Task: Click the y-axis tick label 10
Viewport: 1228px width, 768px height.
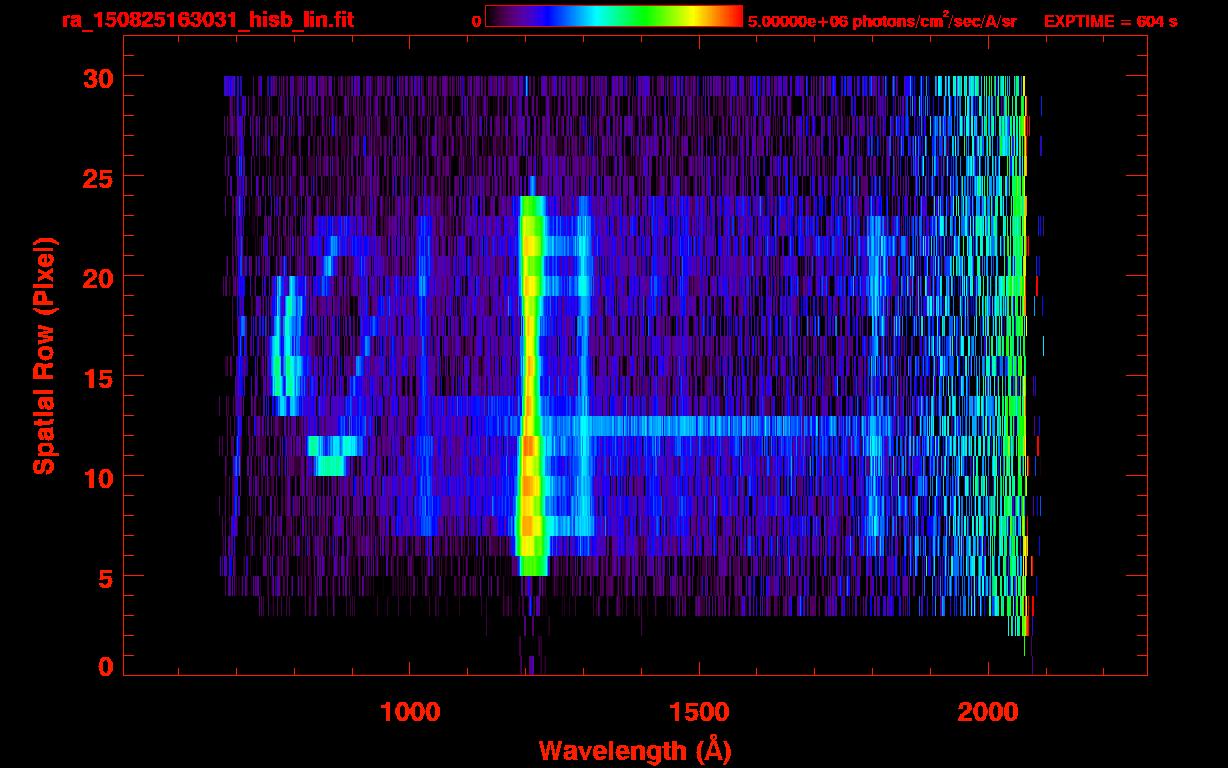Action: [x=97, y=477]
